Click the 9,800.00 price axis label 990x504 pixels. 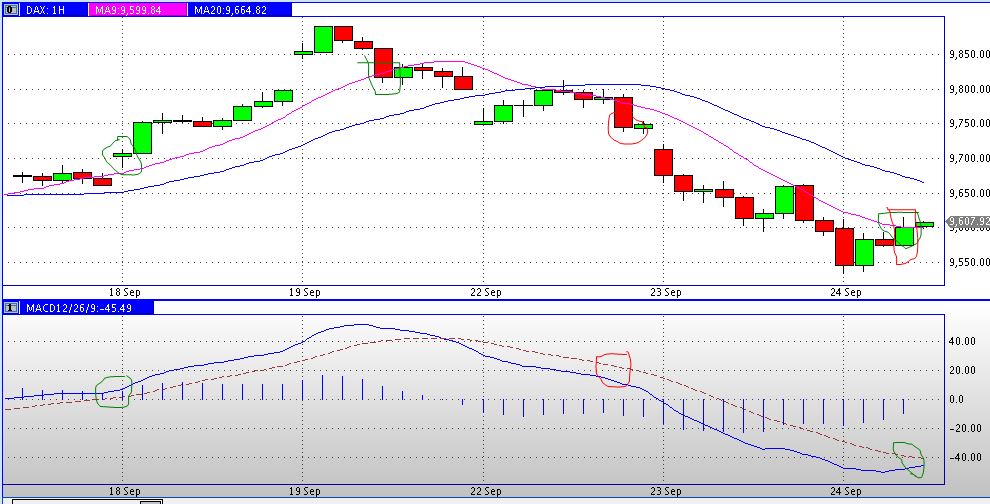click(969, 90)
